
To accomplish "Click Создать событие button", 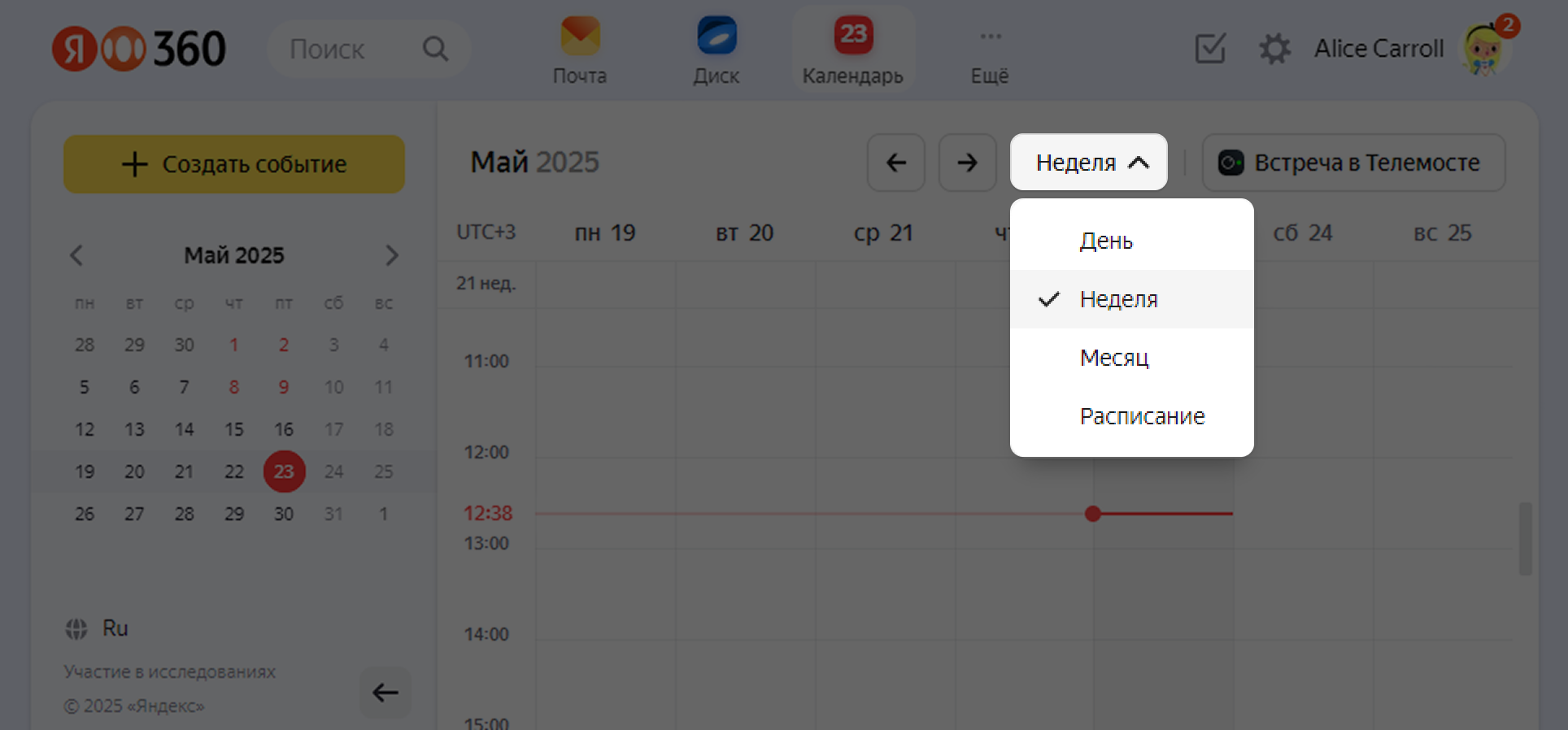I will pos(234,164).
